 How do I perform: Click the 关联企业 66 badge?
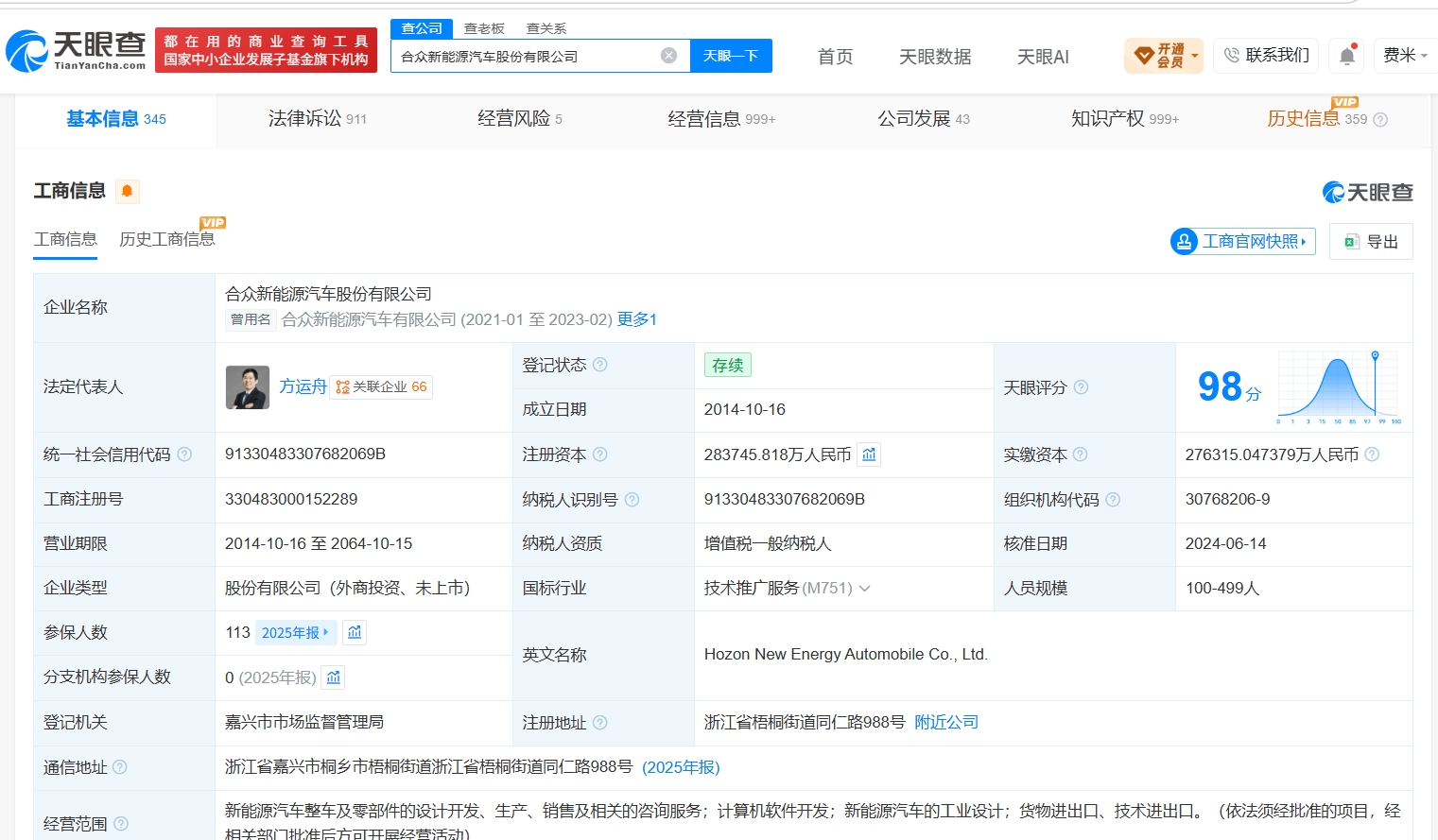point(381,387)
